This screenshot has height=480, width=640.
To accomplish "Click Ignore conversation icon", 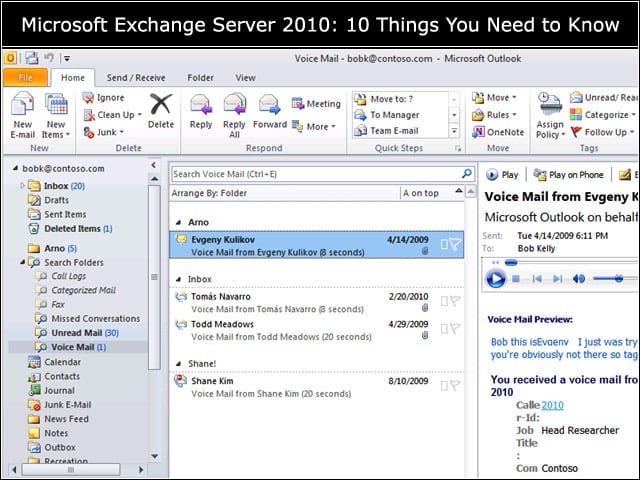I will 88,98.
